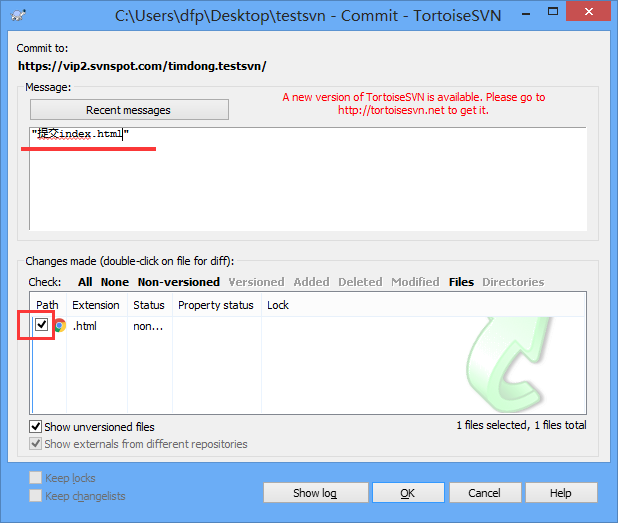Click the Chrome icon of the .html file

click(60, 326)
